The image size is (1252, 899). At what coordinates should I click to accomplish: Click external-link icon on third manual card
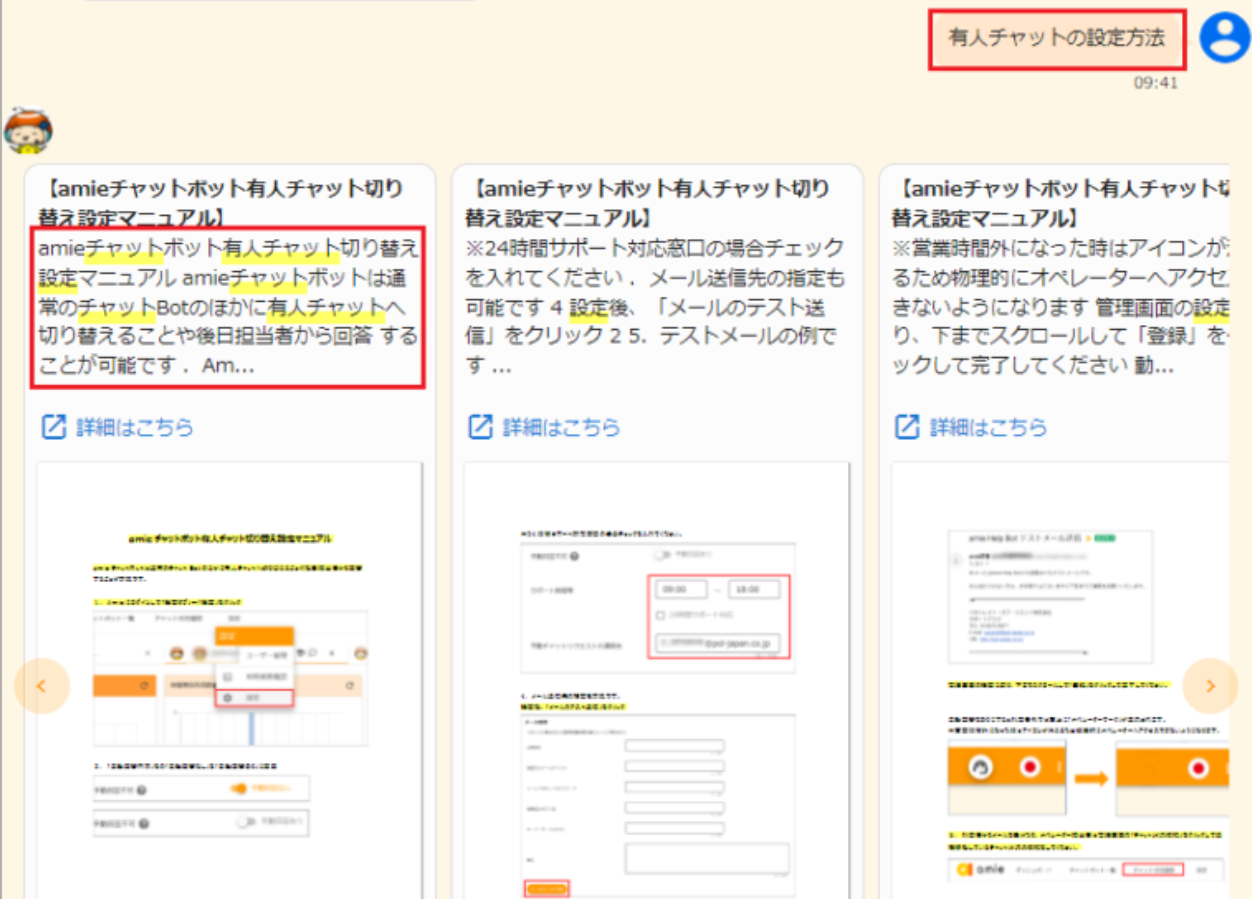907,427
